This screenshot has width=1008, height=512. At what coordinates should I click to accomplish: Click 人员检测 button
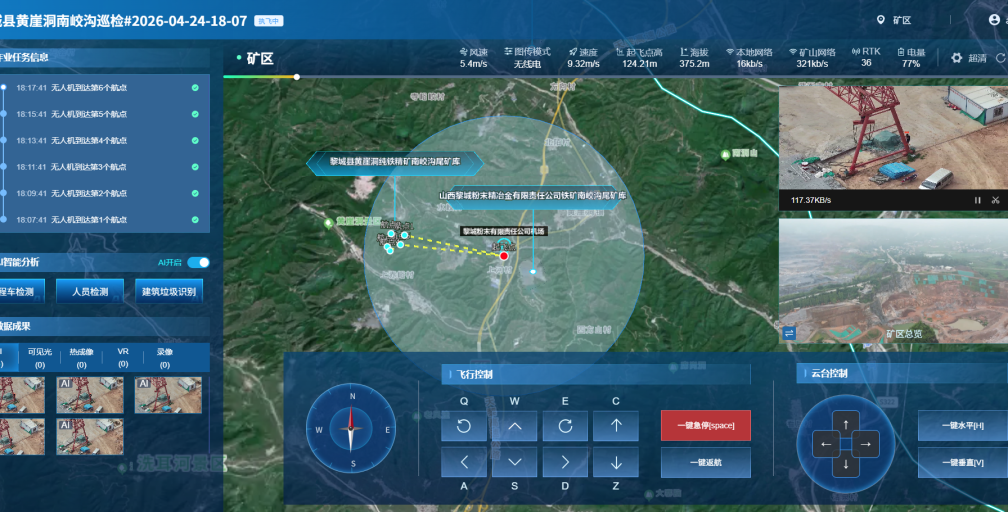90,291
